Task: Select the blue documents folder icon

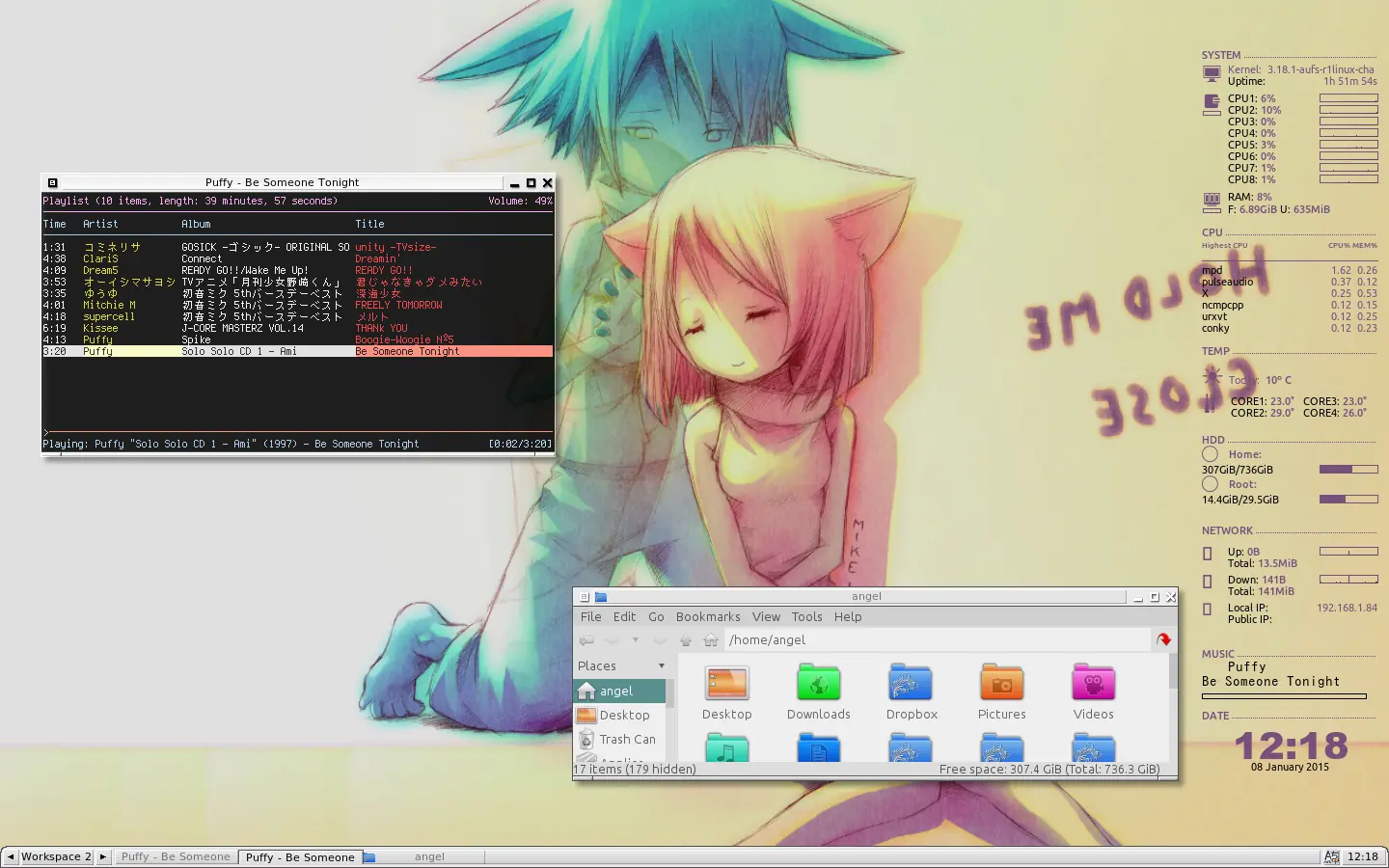Action: coord(819,747)
